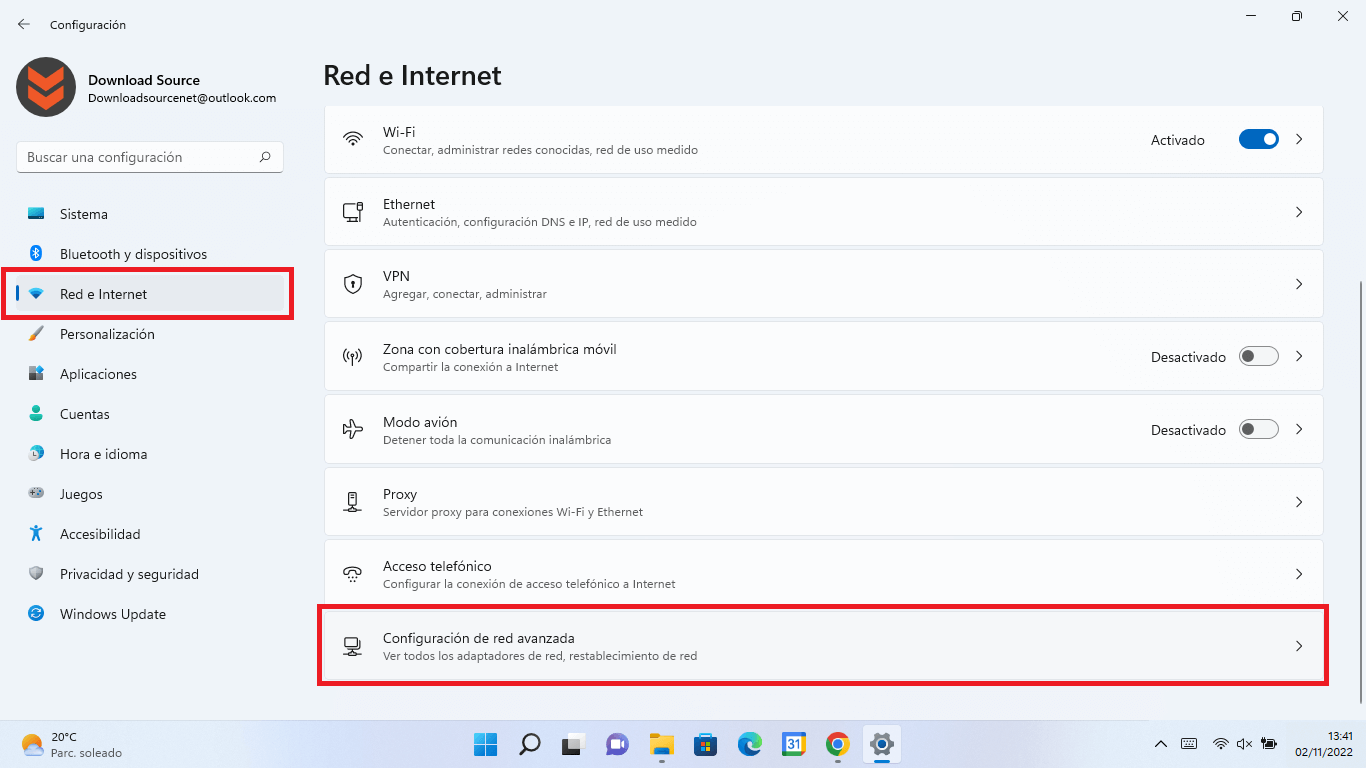Open the Proxy settings entry
Viewport: 1366px width, 768px height.
[x=824, y=502]
